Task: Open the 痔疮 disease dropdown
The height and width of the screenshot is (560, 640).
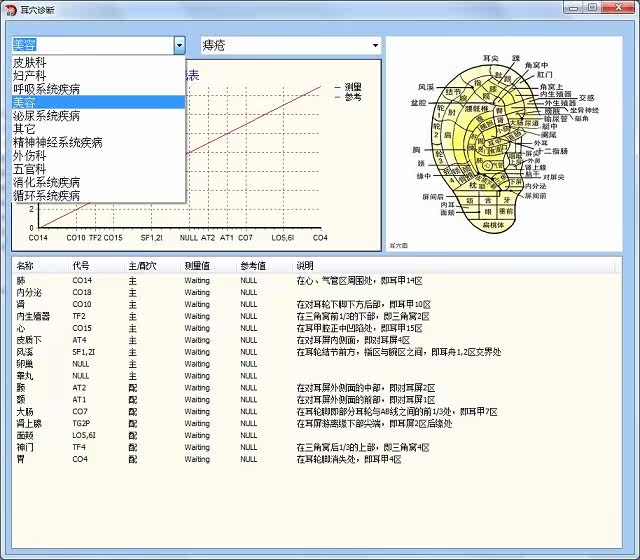Action: click(375, 45)
